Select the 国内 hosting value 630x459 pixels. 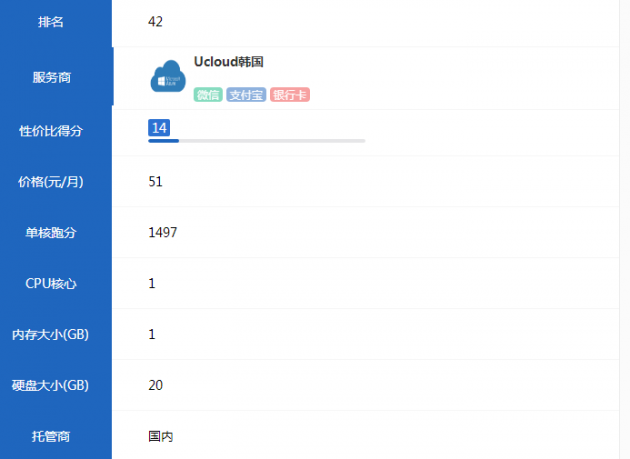(161, 436)
